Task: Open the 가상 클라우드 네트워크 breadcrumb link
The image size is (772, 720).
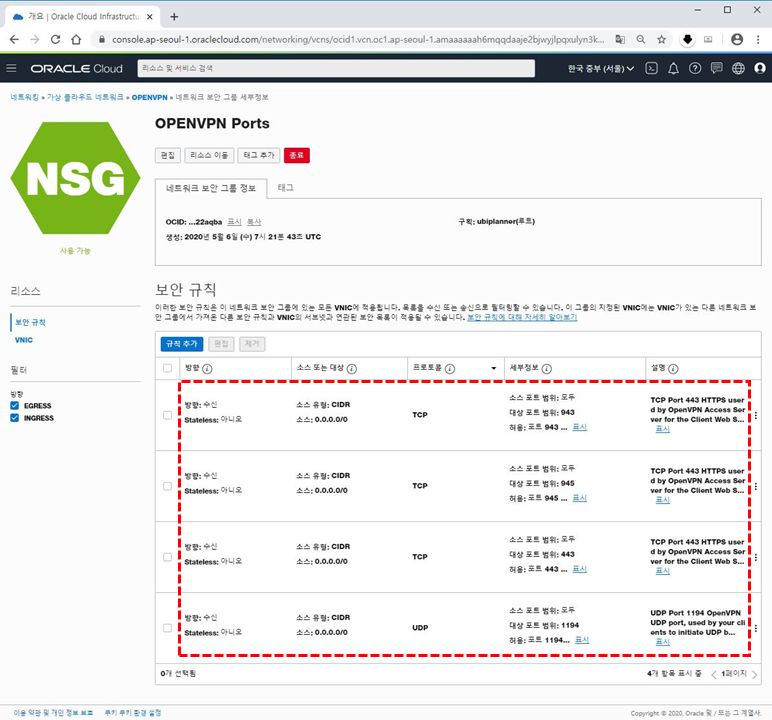Action: pyautogui.click(x=85, y=98)
